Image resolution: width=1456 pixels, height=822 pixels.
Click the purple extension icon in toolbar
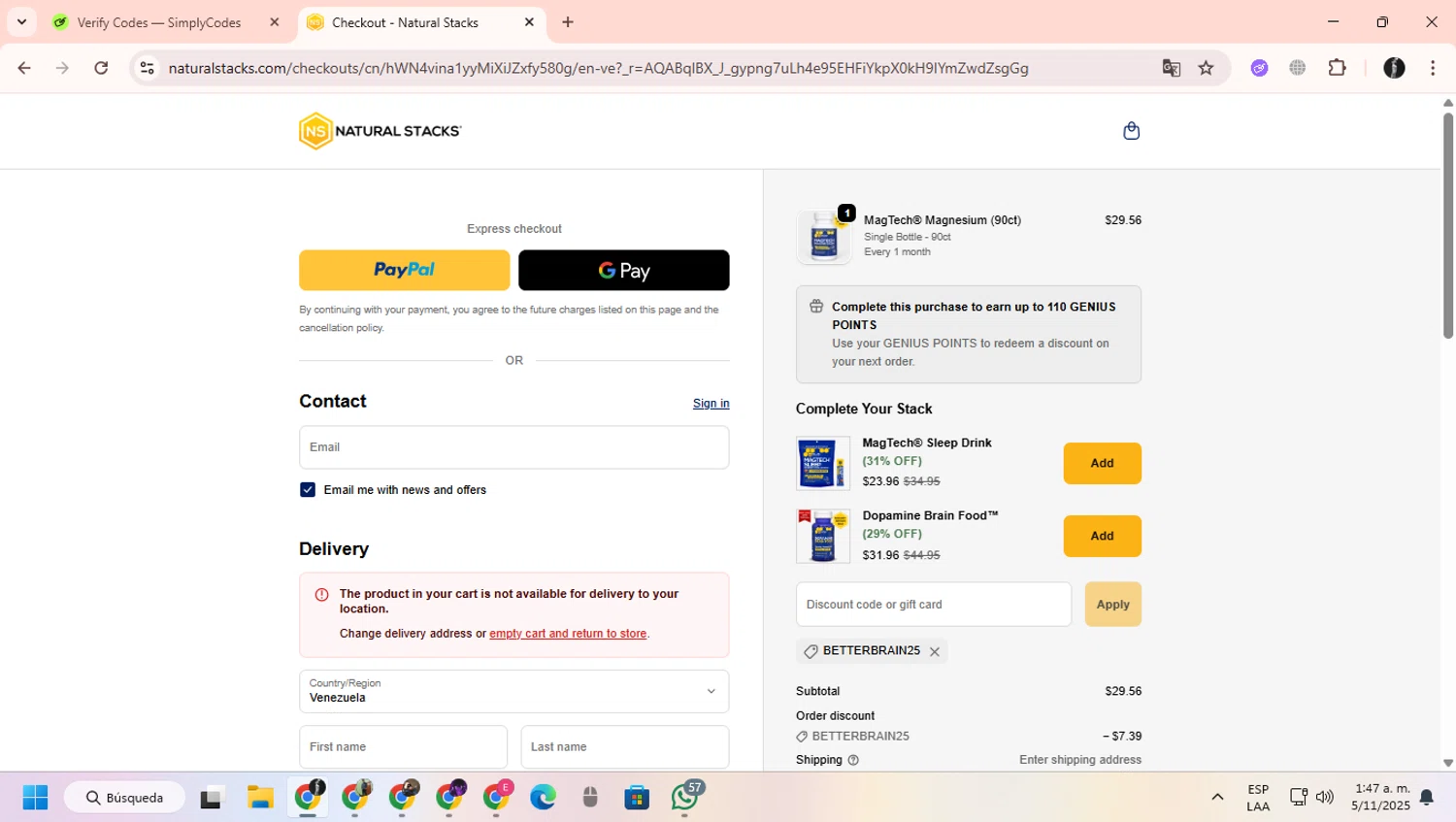pos(1259,68)
